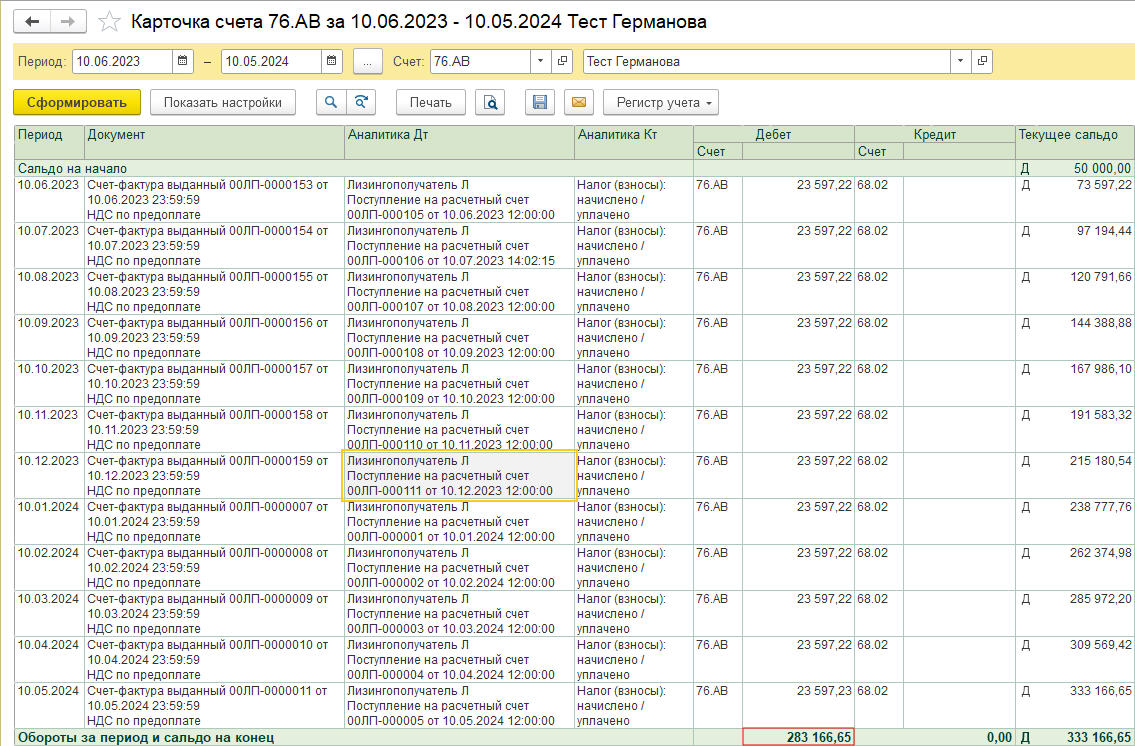Image resolution: width=1135 pixels, height=746 pixels.
Task: Save report with the floppy disk icon
Action: (x=540, y=102)
